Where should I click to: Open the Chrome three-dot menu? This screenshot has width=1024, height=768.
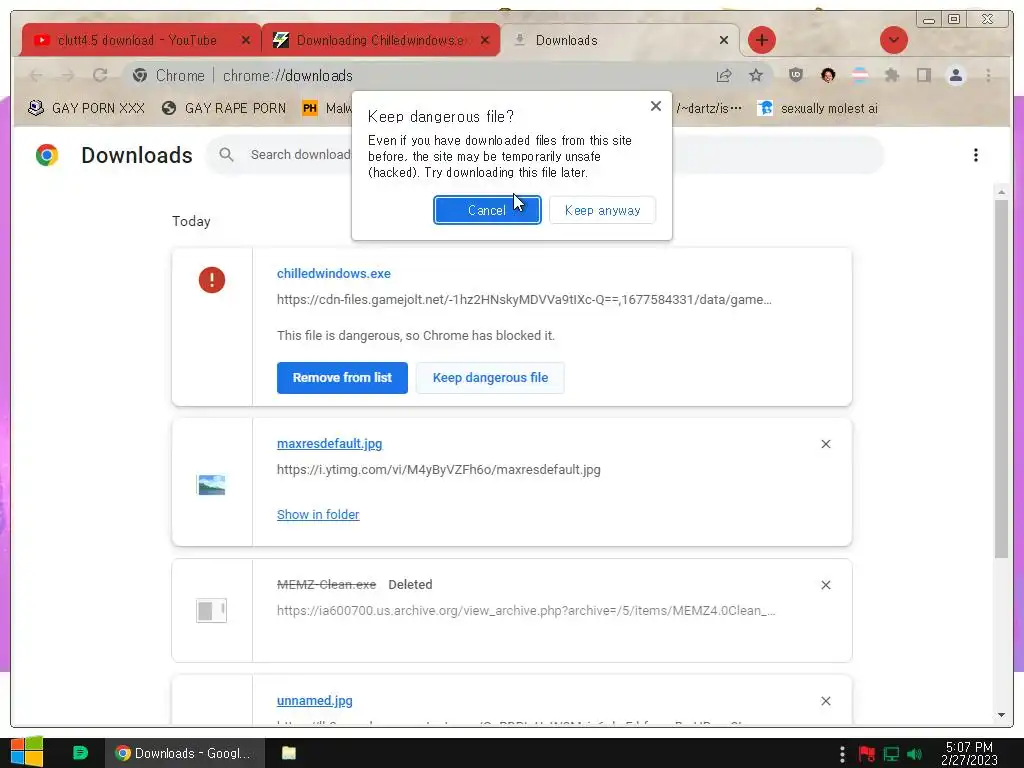(x=988, y=75)
